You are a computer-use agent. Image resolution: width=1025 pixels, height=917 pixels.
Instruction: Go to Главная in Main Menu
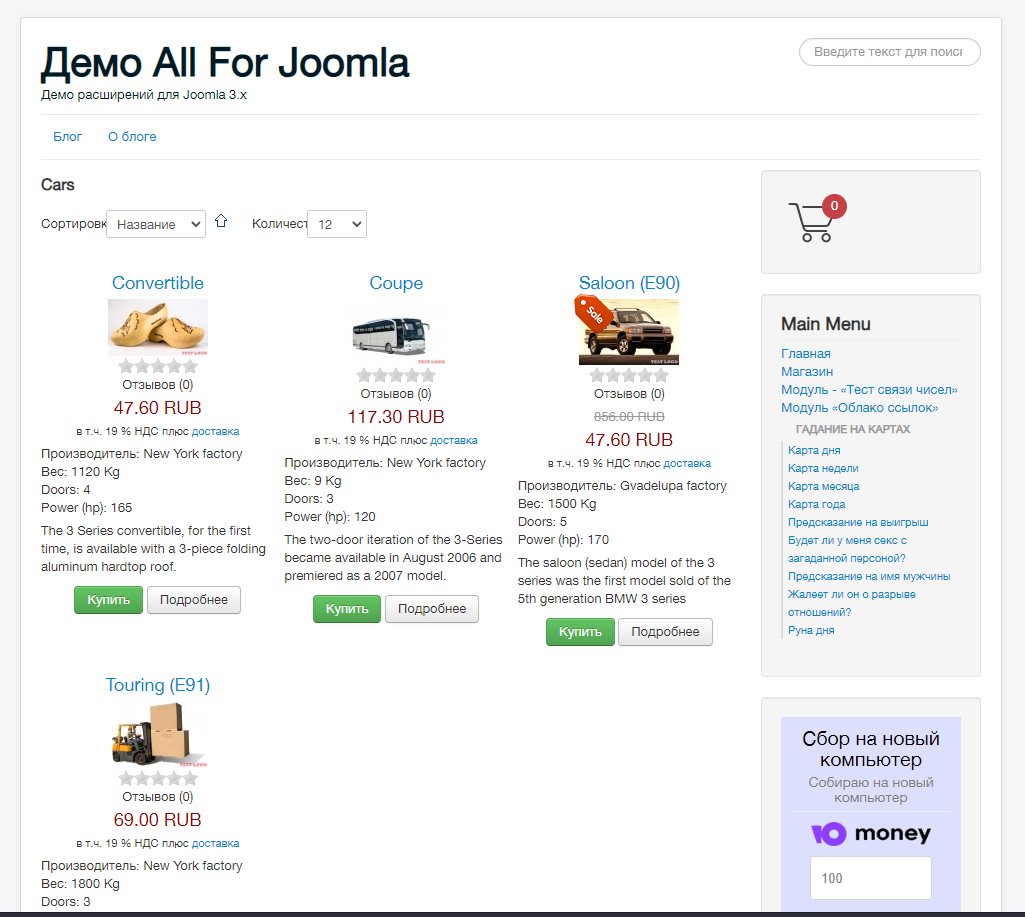(x=806, y=354)
